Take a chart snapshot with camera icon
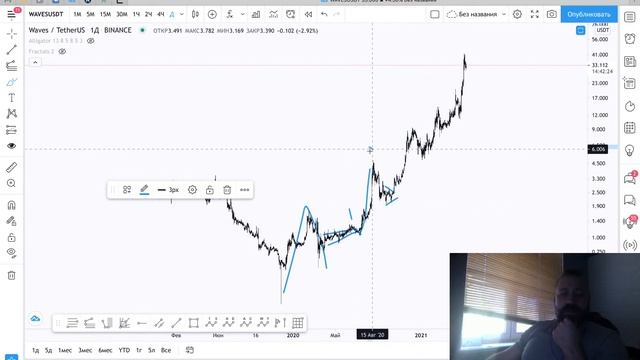This screenshot has width=640, height=360. (x=552, y=14)
